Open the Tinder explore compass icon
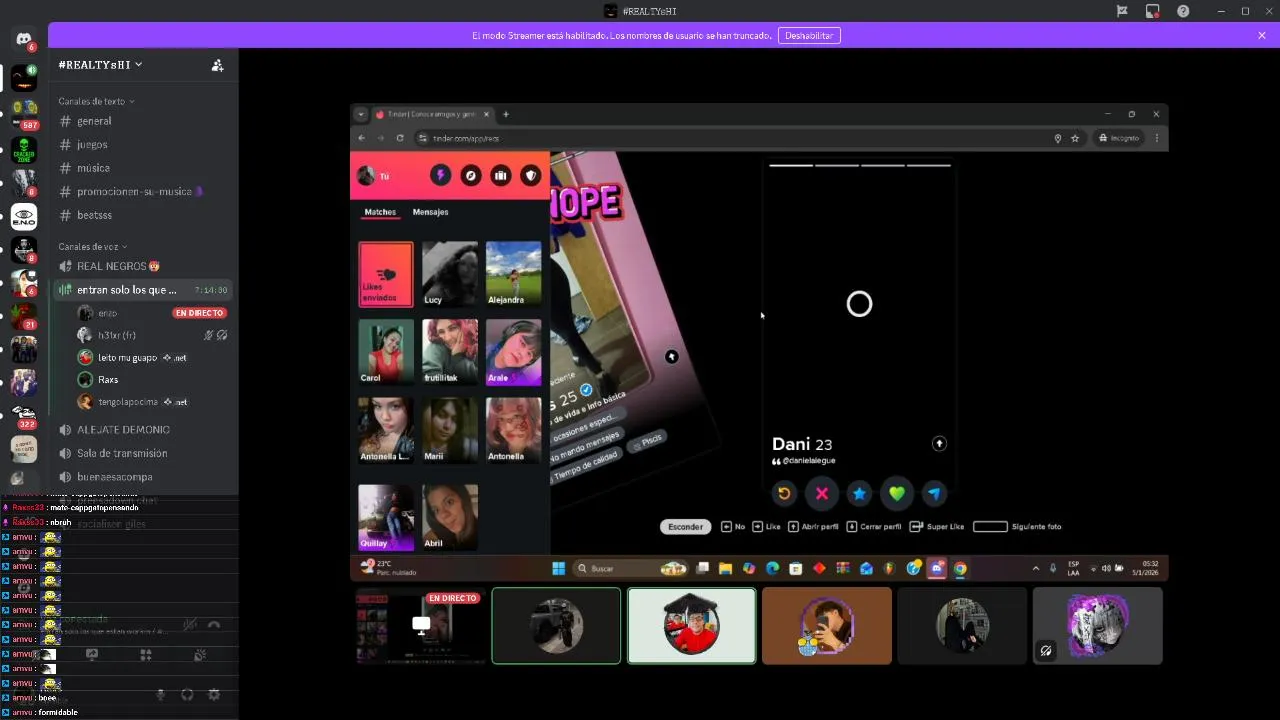 pyautogui.click(x=470, y=175)
